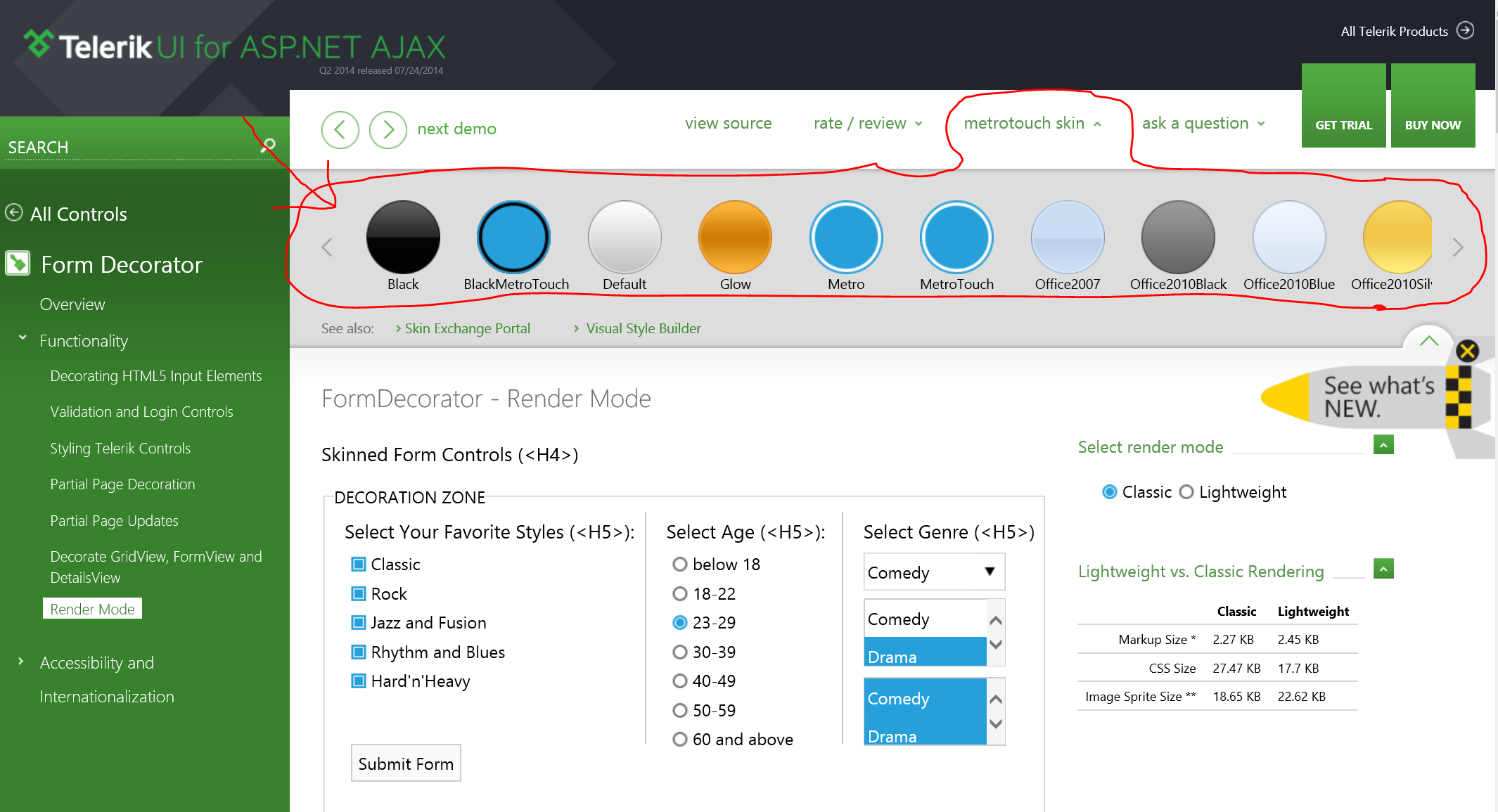Open the Skin Exchange Portal link

coord(467,328)
